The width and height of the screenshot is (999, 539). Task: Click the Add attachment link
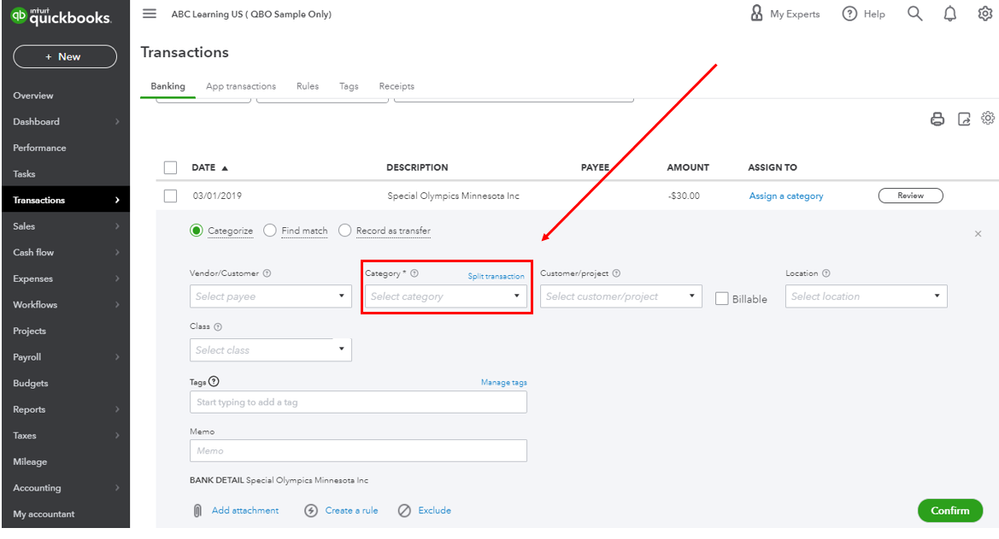click(245, 510)
